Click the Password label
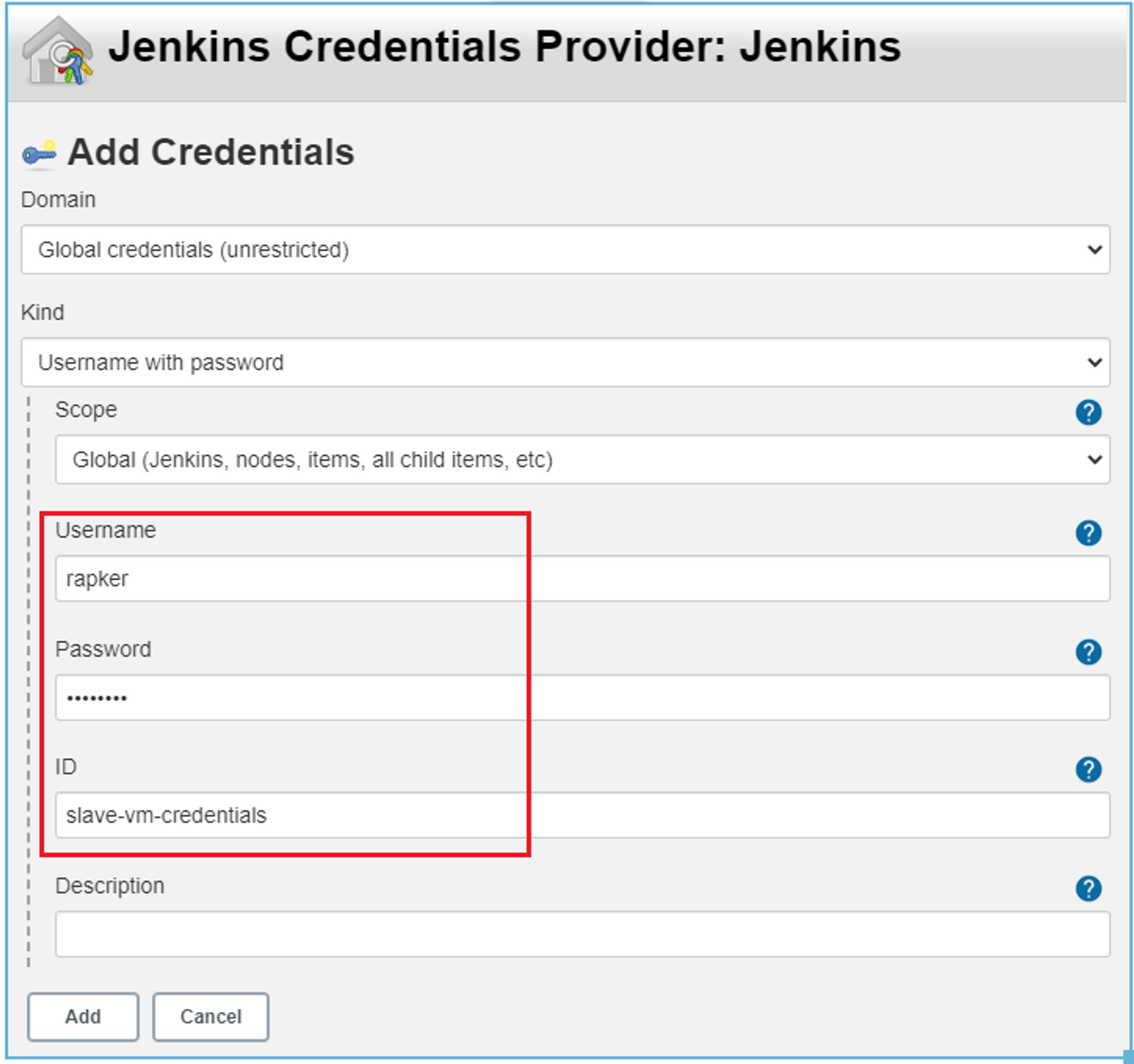Viewport: 1134px width, 1064px height. 103,649
